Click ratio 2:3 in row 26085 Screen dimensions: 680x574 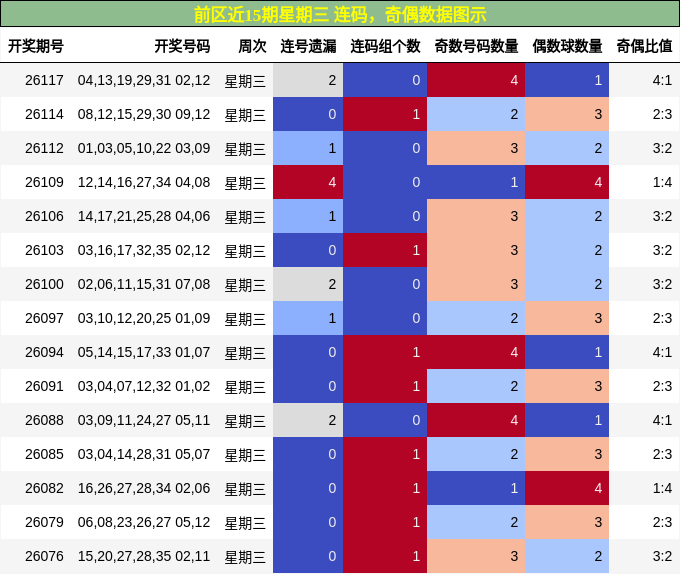coord(662,454)
